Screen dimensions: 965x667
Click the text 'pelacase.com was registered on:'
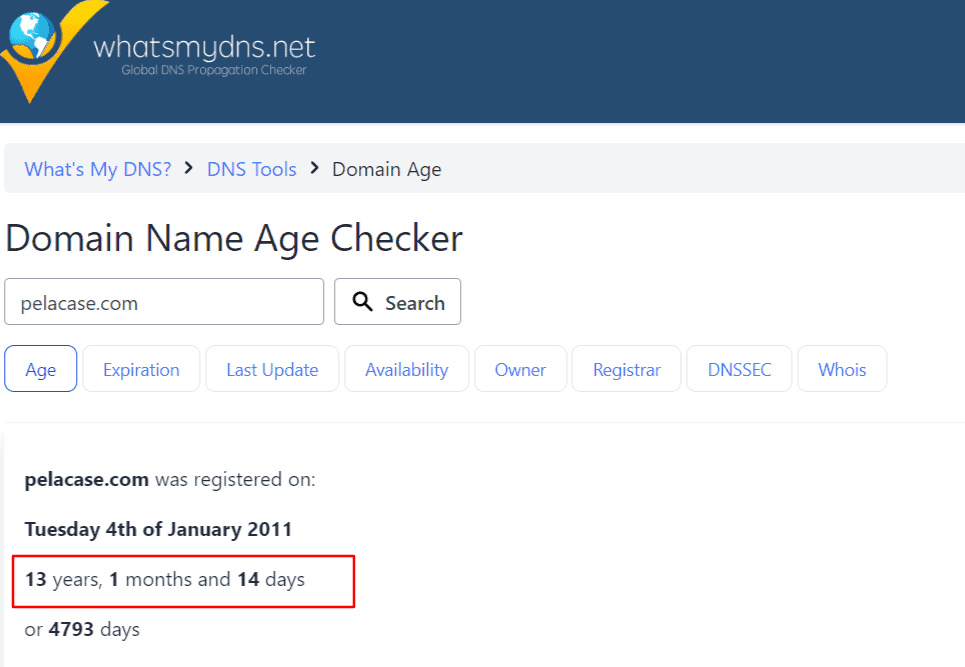(x=170, y=479)
